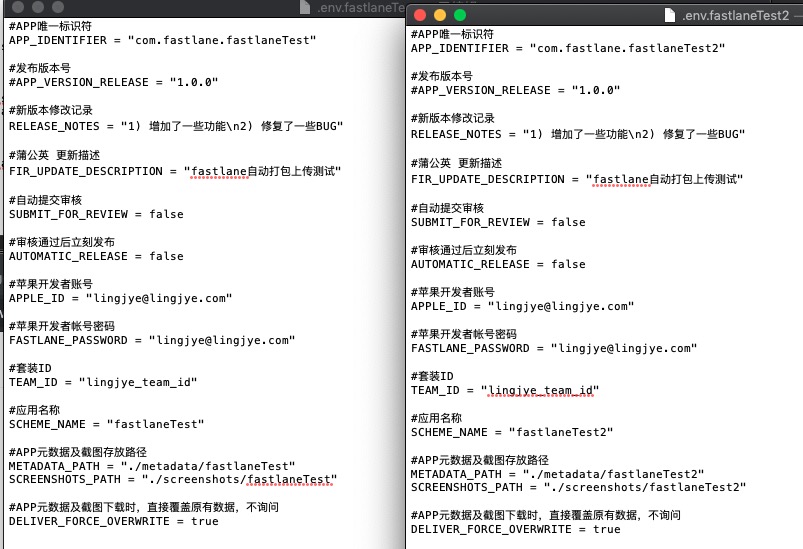Screen dimensions: 803x549
Task: Click the .env.fastlaneTest2 window title text
Action: pyautogui.click(x=735, y=16)
